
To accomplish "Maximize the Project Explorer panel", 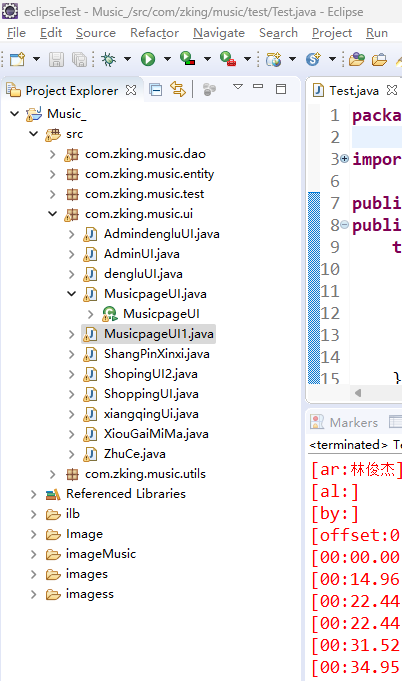I will [x=281, y=89].
